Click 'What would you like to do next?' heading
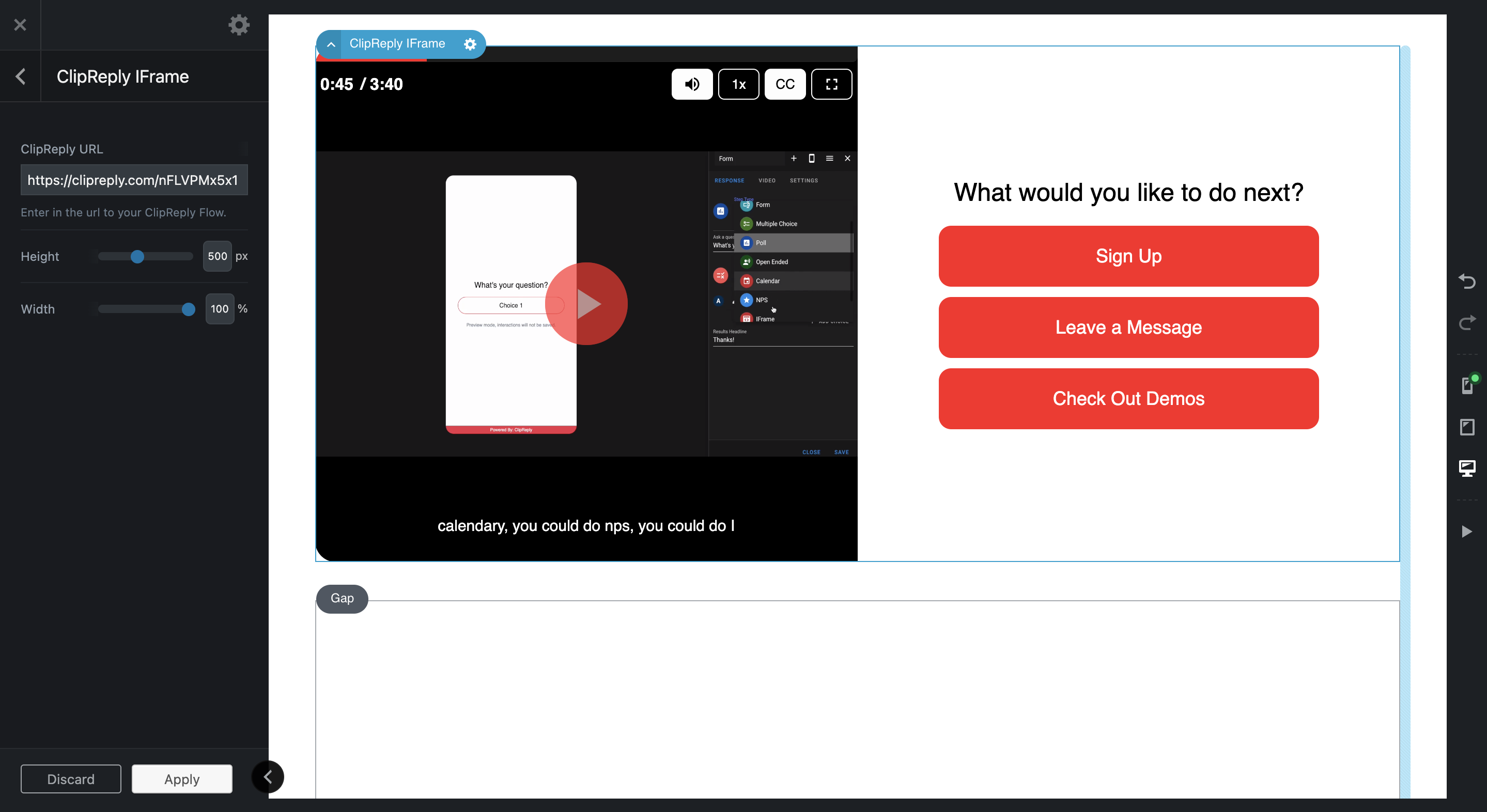 point(1128,193)
